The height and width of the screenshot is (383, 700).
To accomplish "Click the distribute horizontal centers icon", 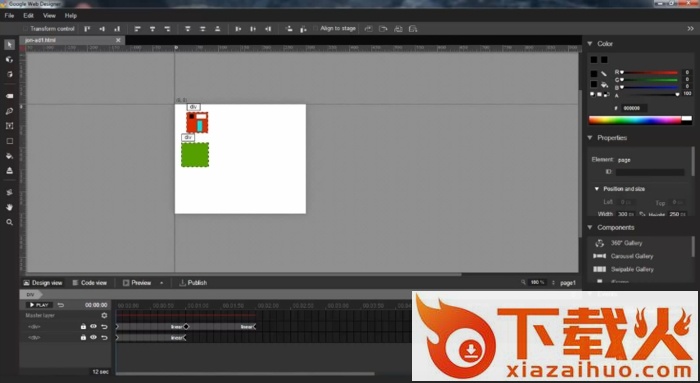I will (253, 29).
